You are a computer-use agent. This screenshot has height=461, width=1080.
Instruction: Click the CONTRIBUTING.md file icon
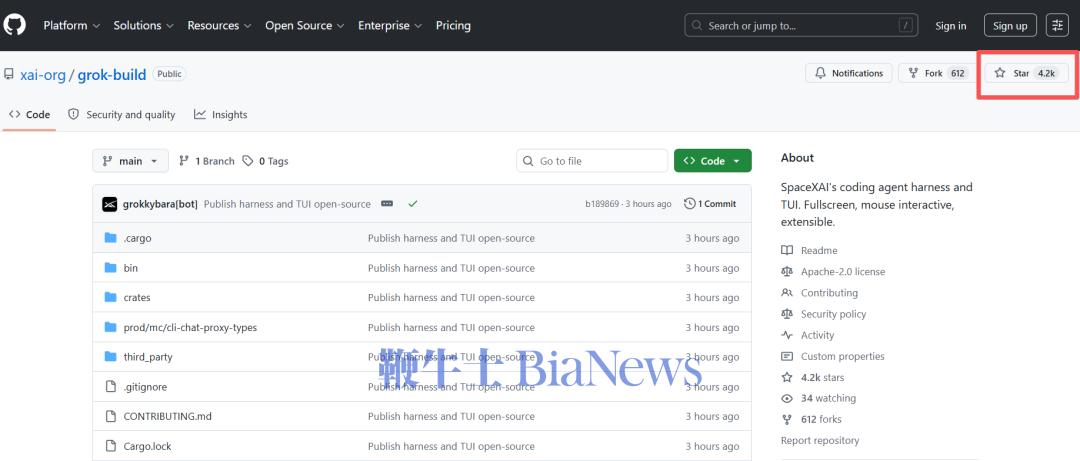110,416
